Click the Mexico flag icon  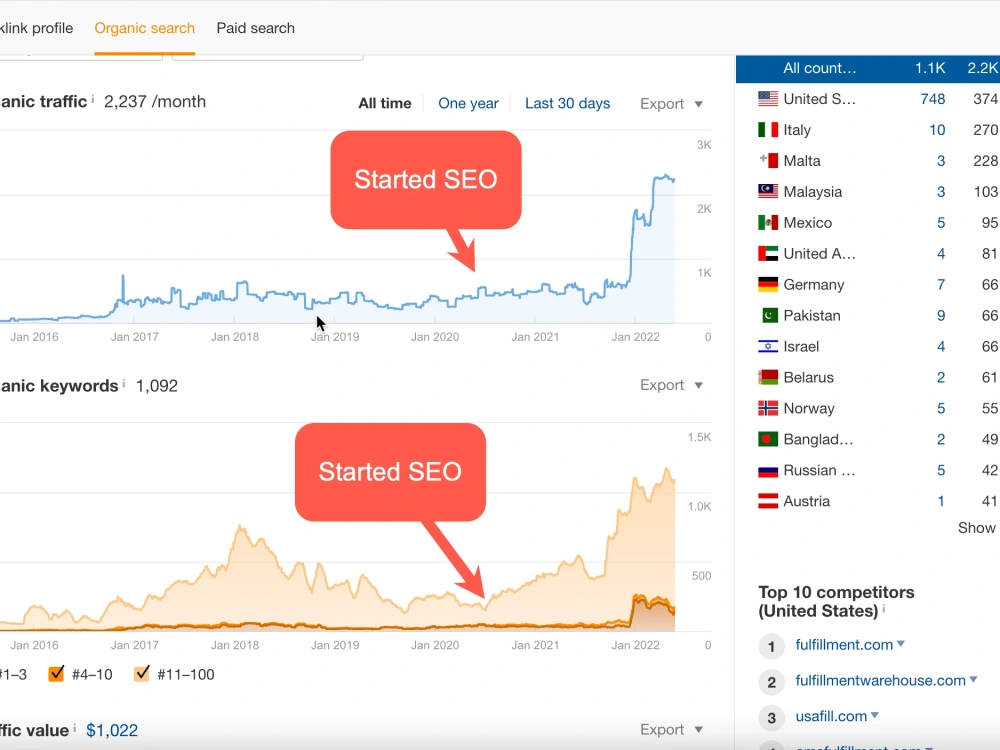coord(768,223)
